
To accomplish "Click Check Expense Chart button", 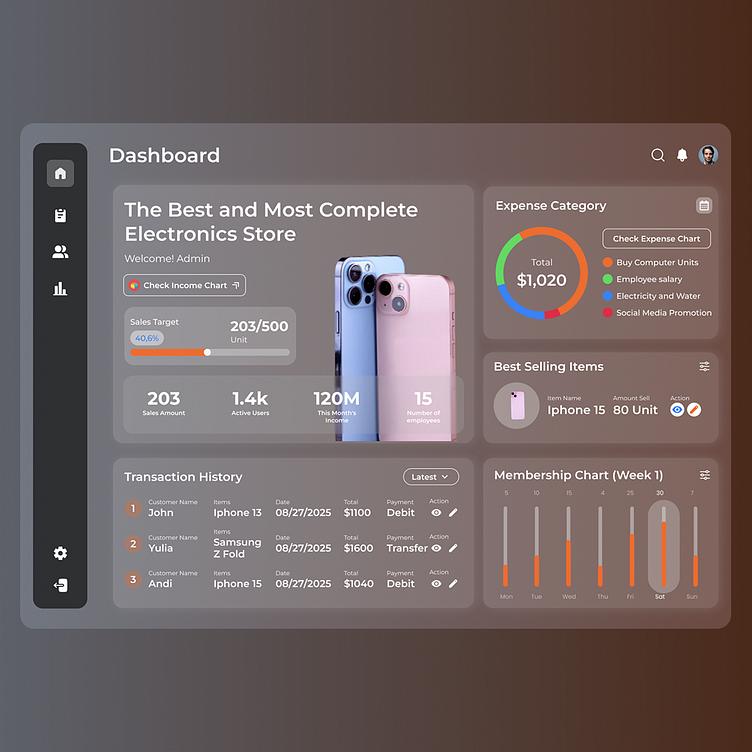I will coord(657,239).
